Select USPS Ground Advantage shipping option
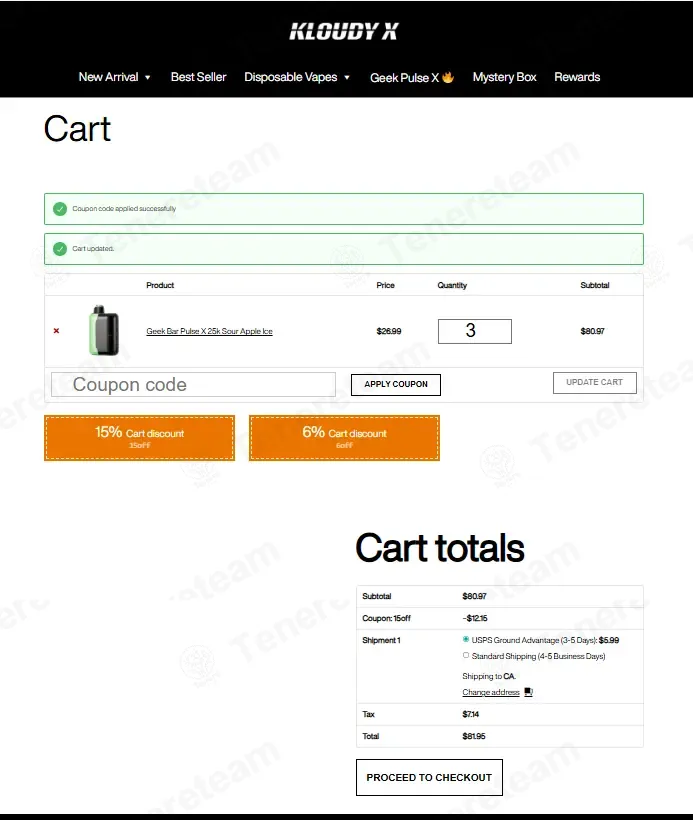Image resolution: width=693 pixels, height=820 pixels. click(x=465, y=639)
